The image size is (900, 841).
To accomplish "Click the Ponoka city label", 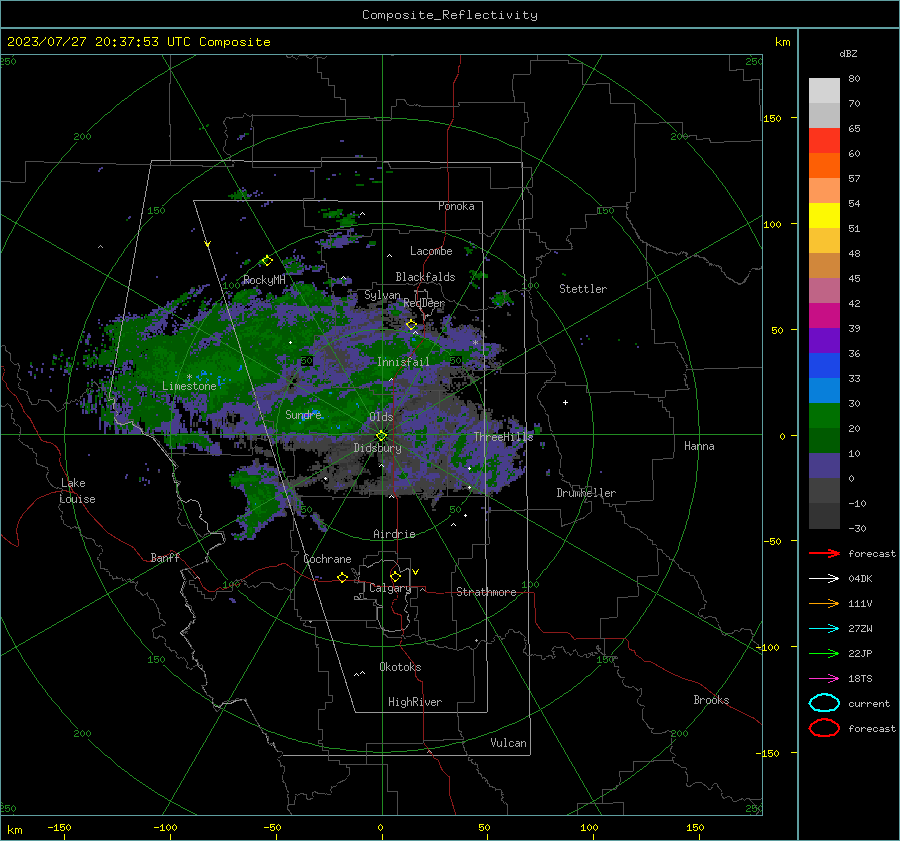I will pos(456,206).
